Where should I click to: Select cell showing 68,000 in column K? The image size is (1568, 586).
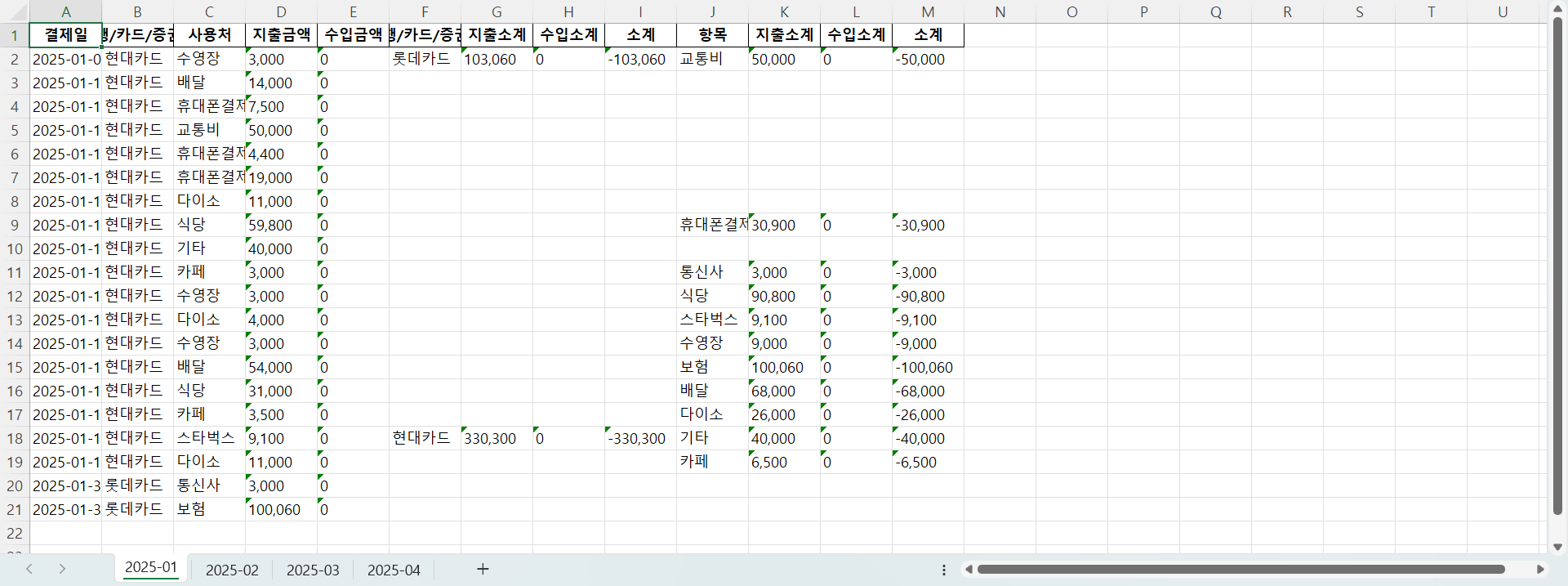784,391
